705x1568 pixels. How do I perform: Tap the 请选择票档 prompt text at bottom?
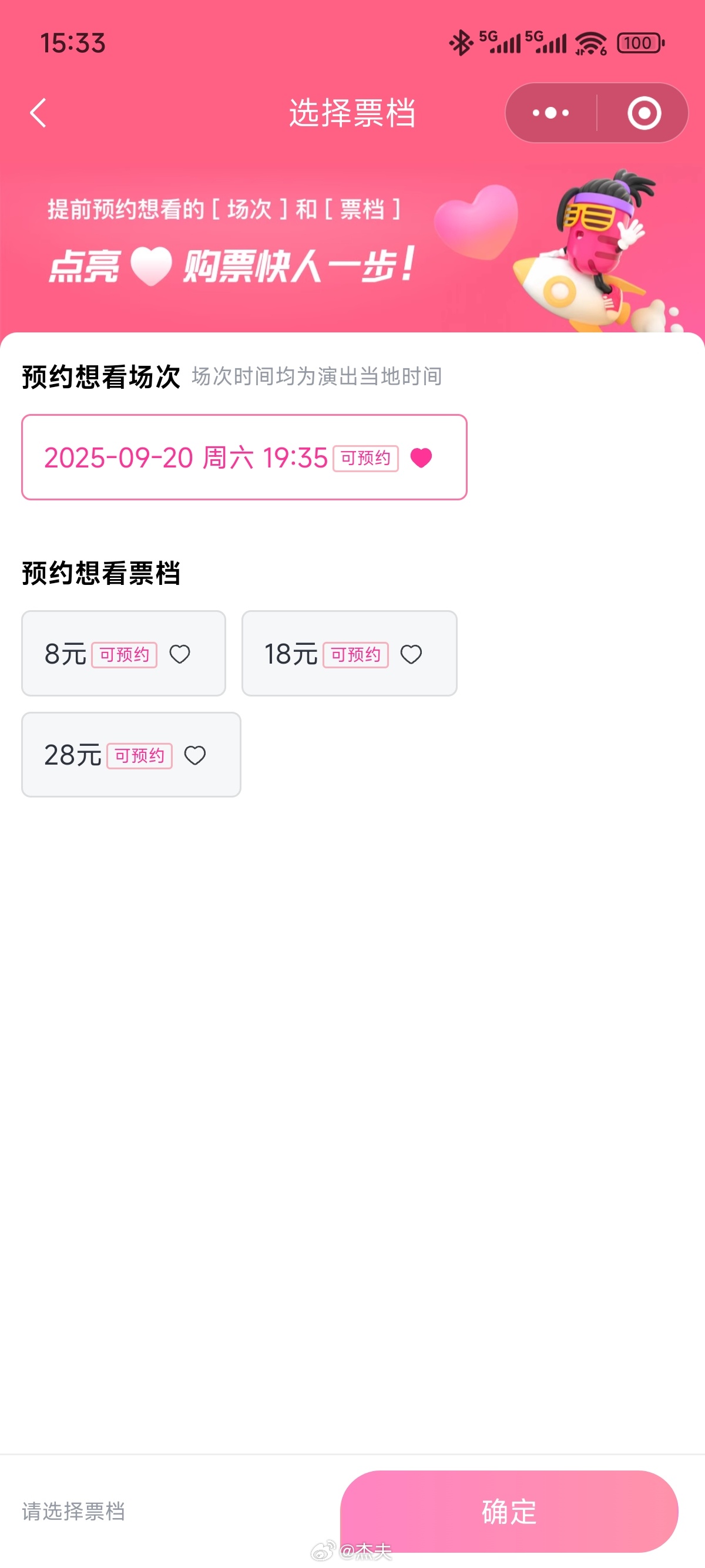[73, 1511]
